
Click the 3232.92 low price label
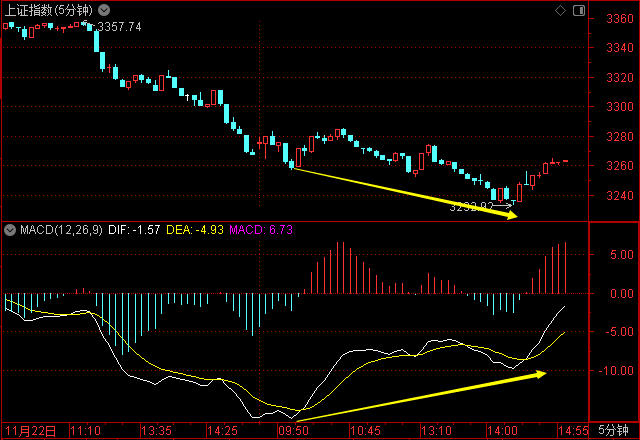click(x=470, y=207)
